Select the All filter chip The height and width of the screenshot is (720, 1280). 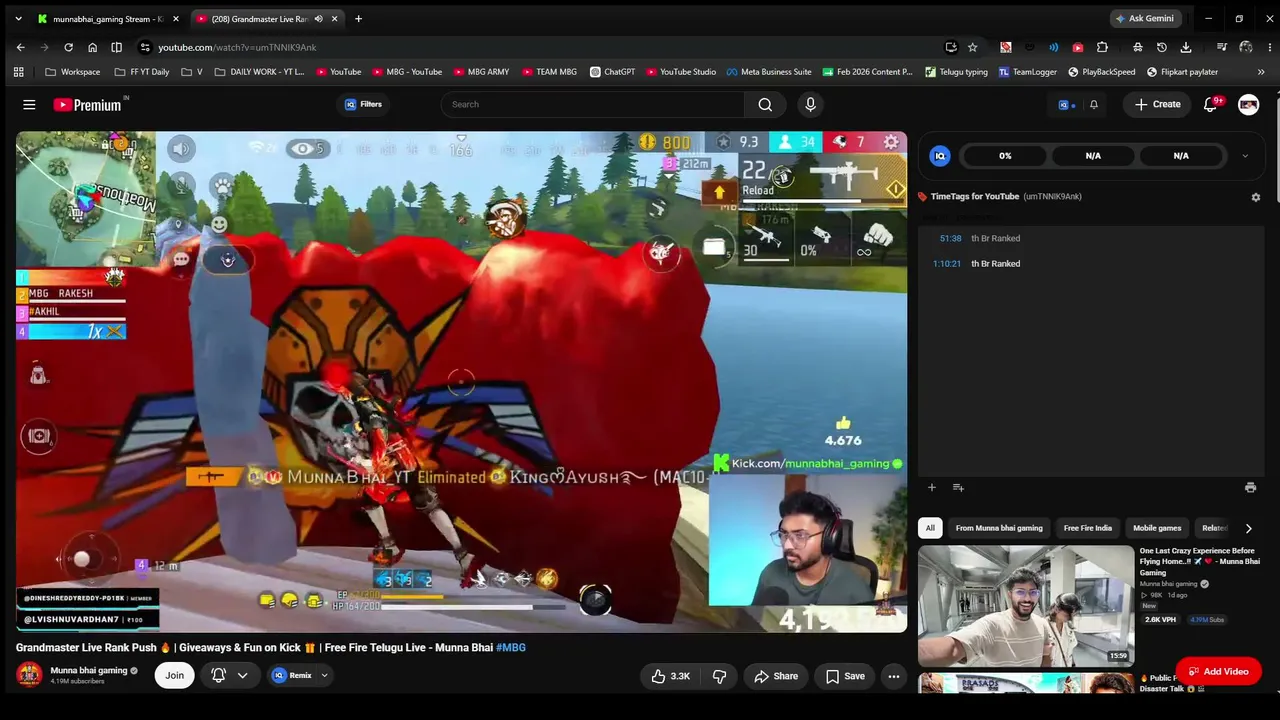930,528
